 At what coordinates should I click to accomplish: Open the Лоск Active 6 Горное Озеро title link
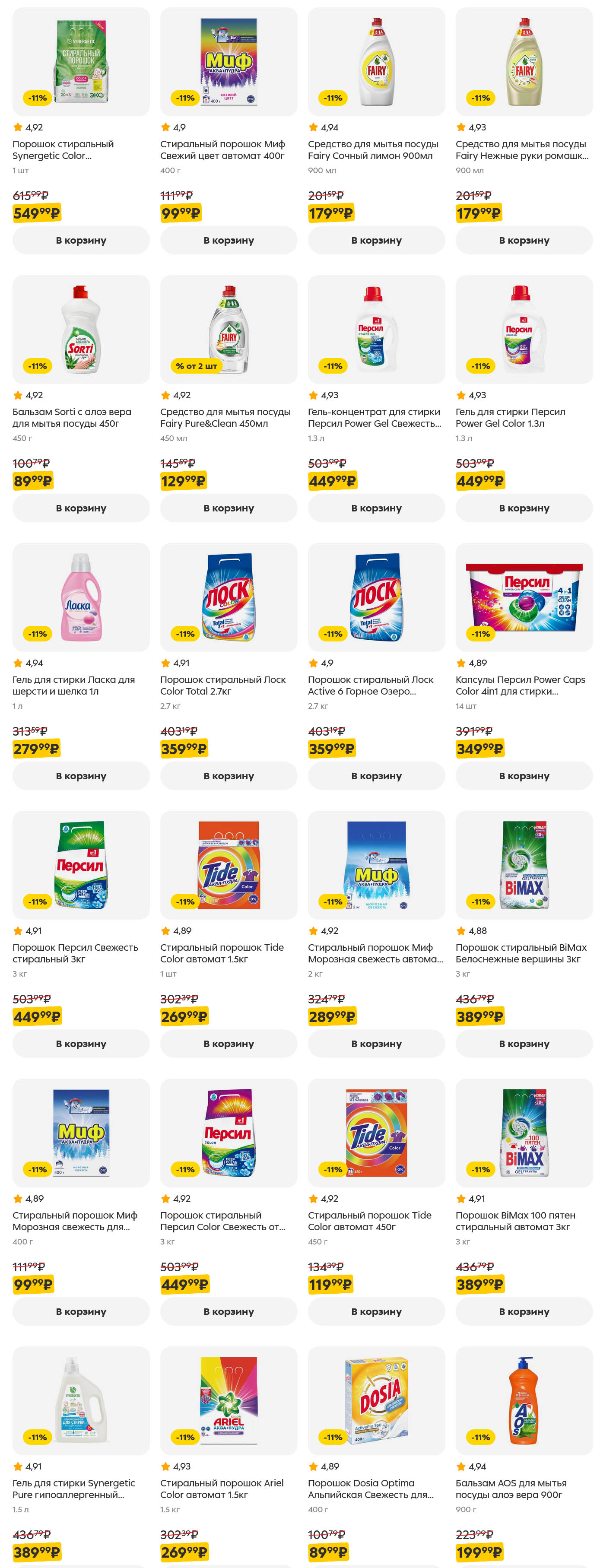[371, 686]
